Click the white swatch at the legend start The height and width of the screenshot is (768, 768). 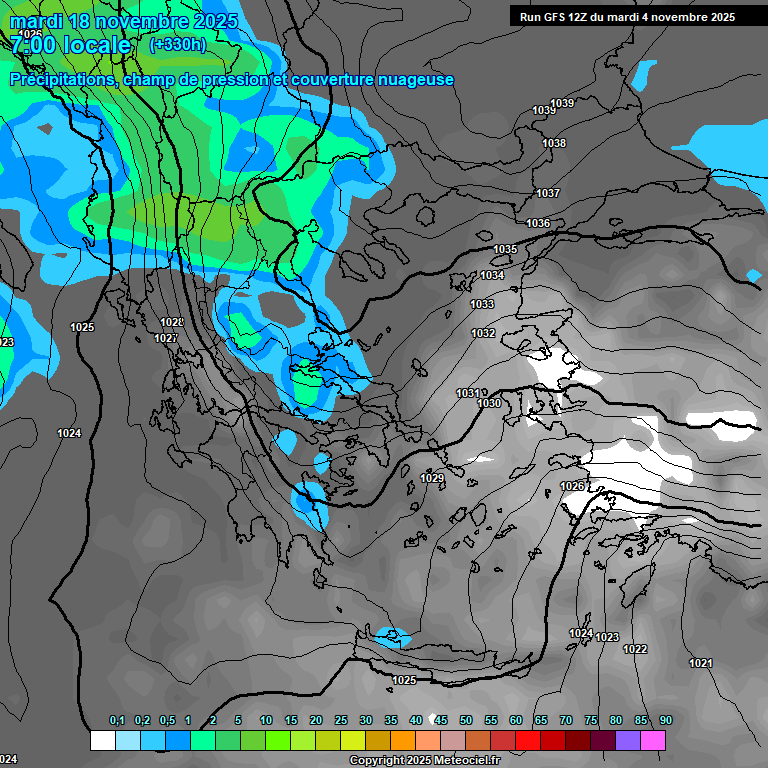[102, 740]
